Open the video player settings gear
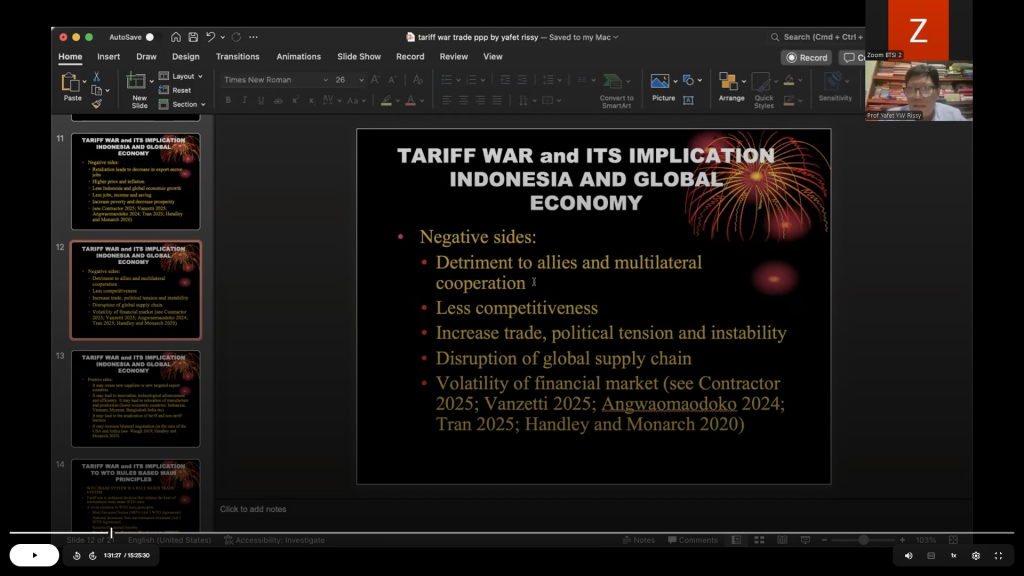This screenshot has width=1024, height=576. pos(975,555)
